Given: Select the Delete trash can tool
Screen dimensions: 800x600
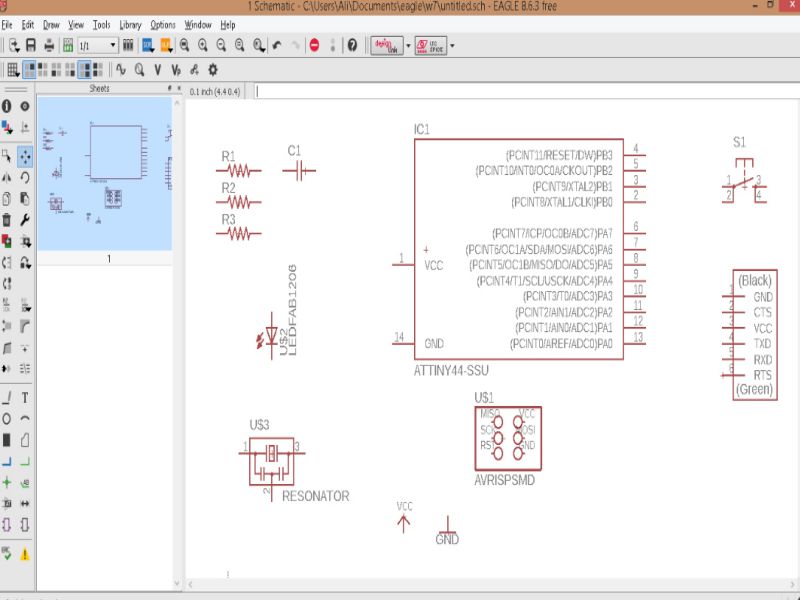Looking at the screenshot, I should 7,220.
